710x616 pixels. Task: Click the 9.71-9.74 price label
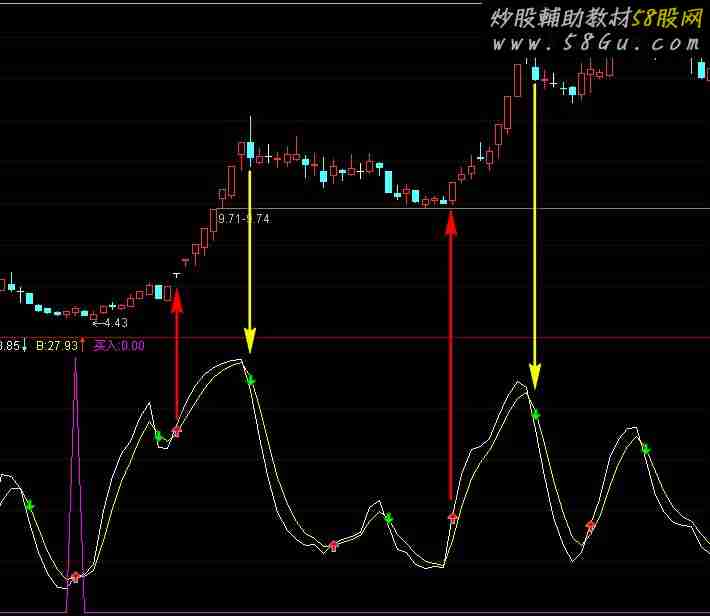244,219
